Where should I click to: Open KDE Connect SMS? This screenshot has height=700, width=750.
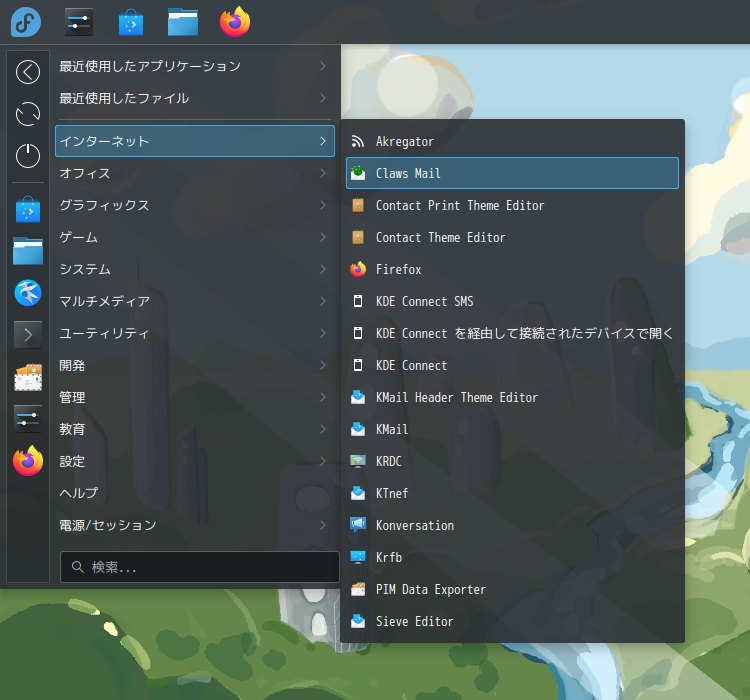tap(512, 301)
